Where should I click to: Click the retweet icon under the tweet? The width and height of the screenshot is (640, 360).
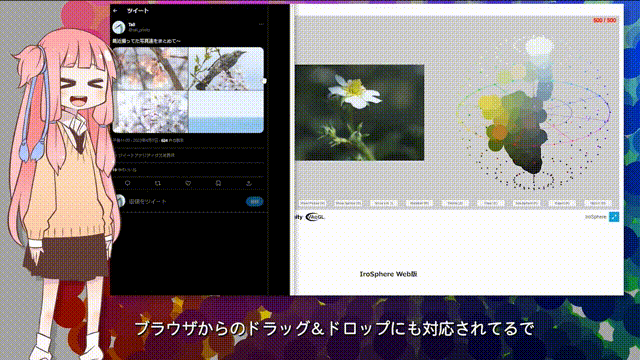tap(158, 184)
